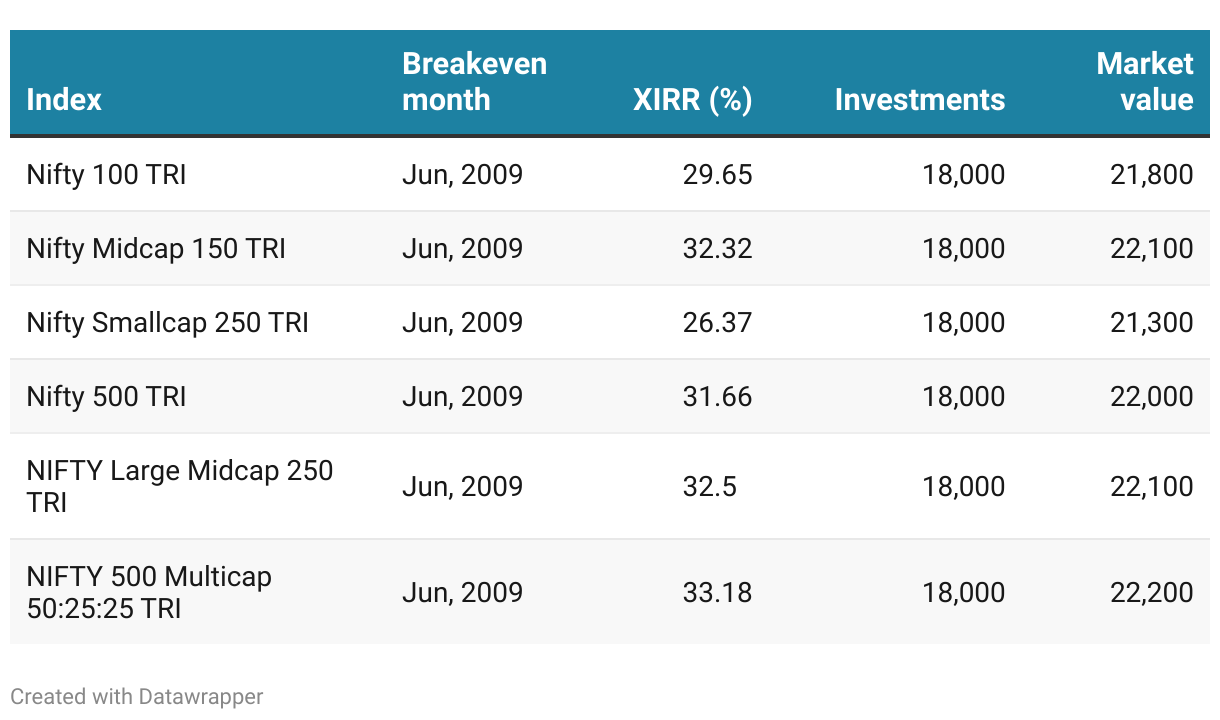
Task: Click the 31.66 XIRR value
Action: click(717, 397)
